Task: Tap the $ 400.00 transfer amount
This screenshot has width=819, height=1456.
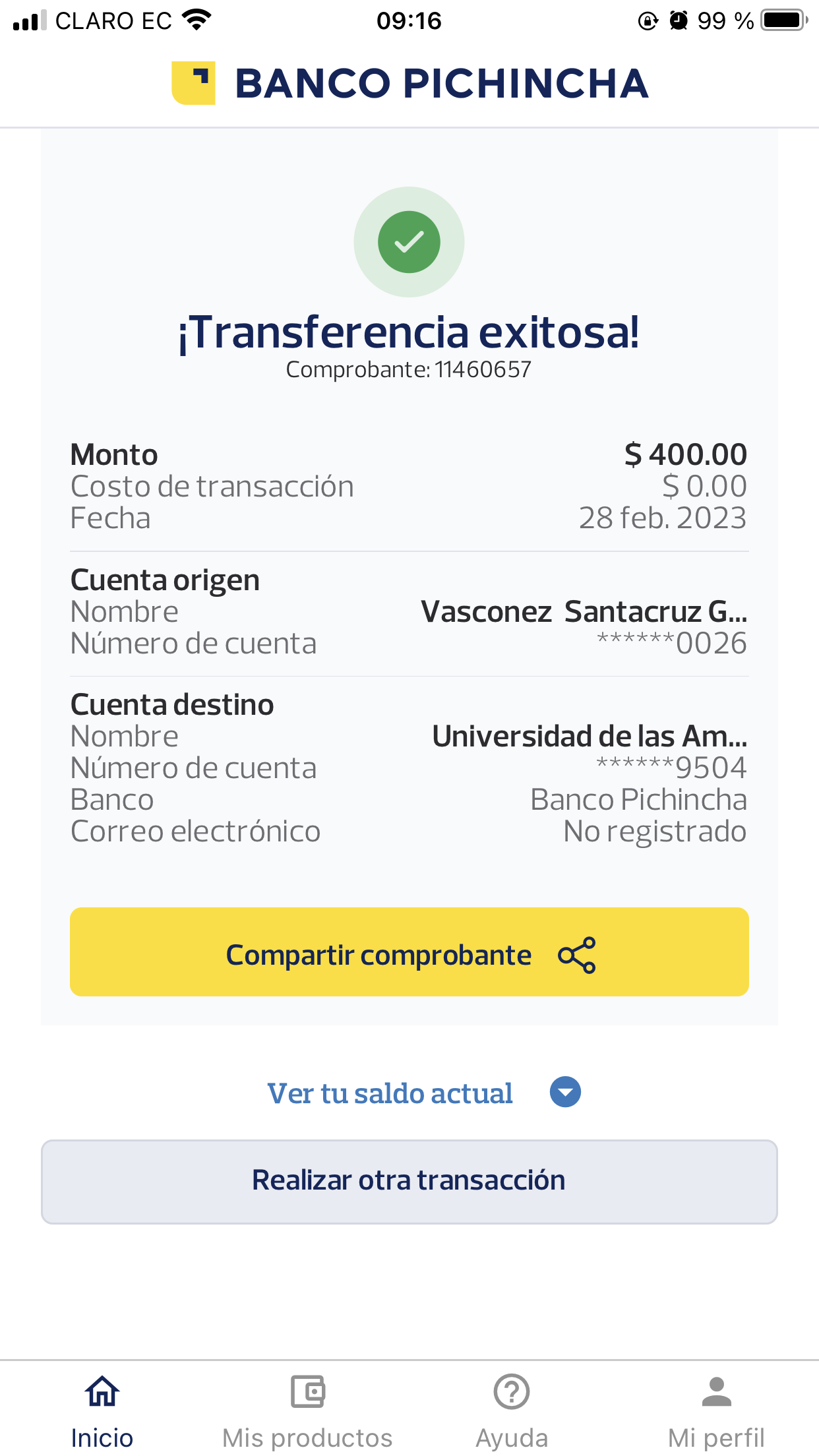Action: (685, 454)
